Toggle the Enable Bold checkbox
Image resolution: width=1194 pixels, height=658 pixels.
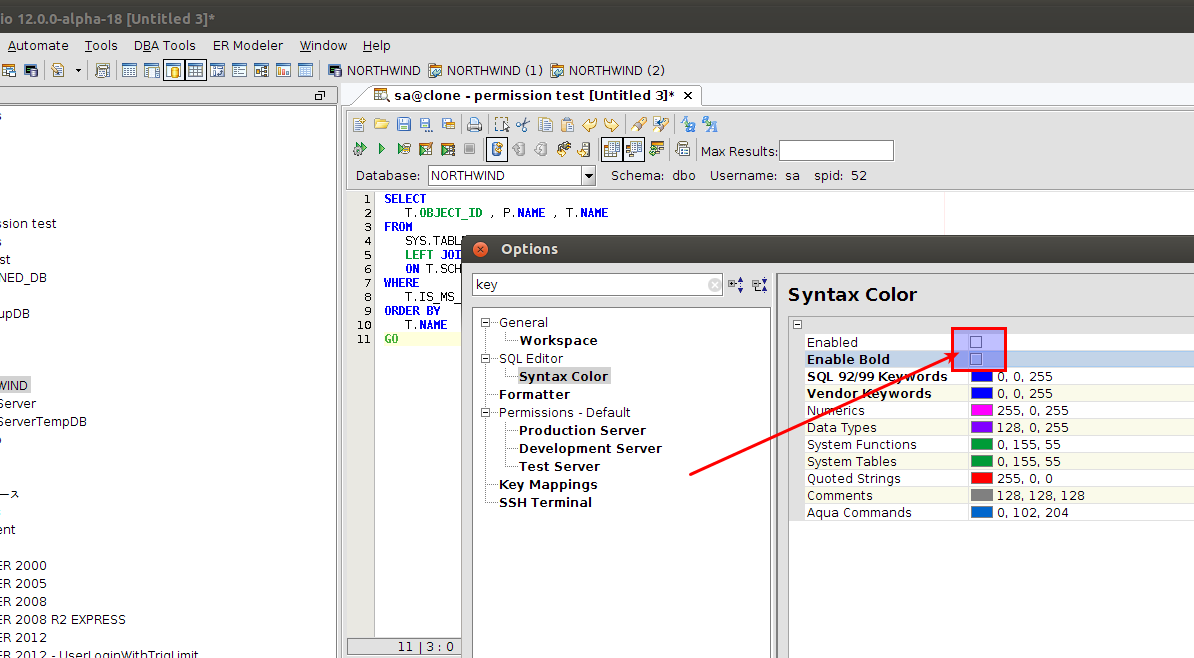pyautogui.click(x=976, y=359)
